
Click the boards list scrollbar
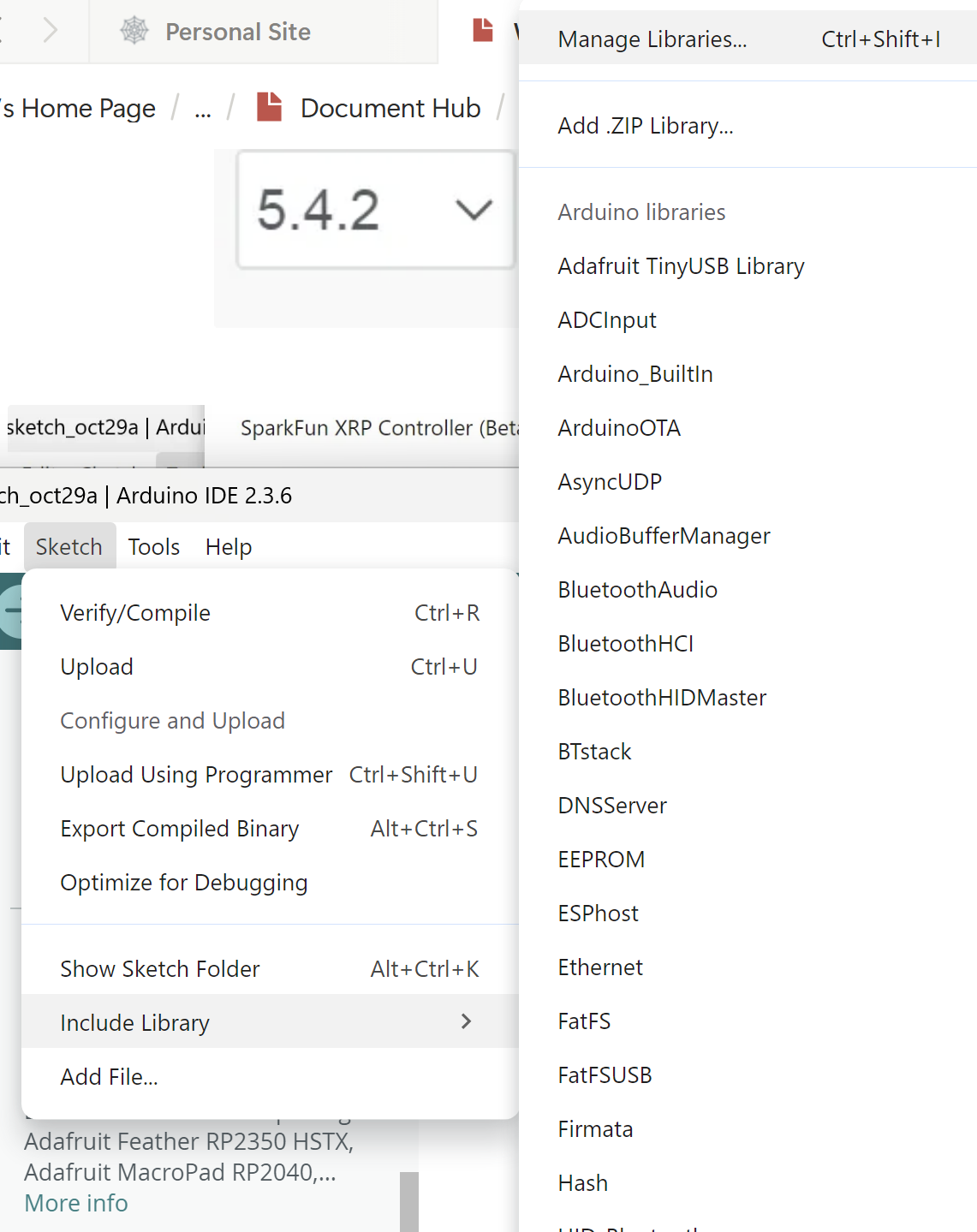point(408,1201)
